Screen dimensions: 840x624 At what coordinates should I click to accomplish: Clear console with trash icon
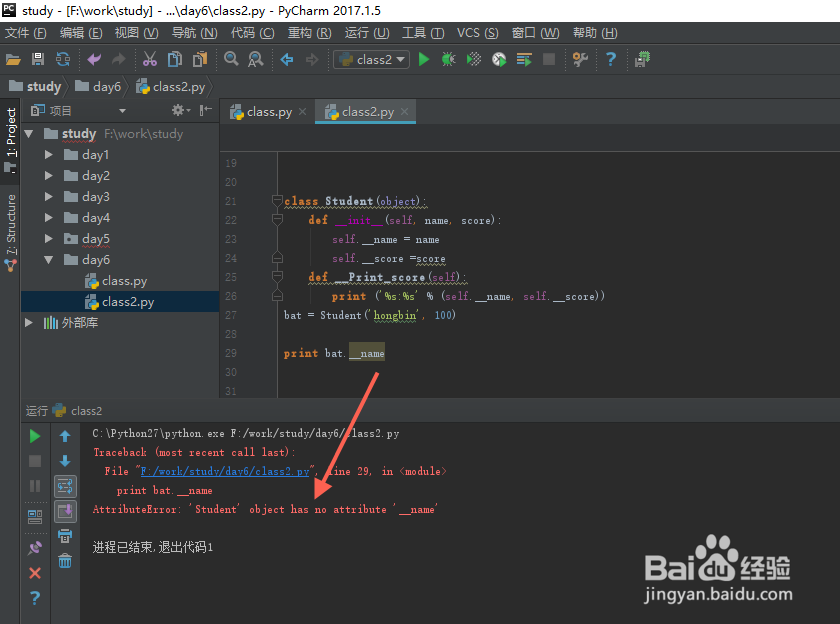[65, 561]
